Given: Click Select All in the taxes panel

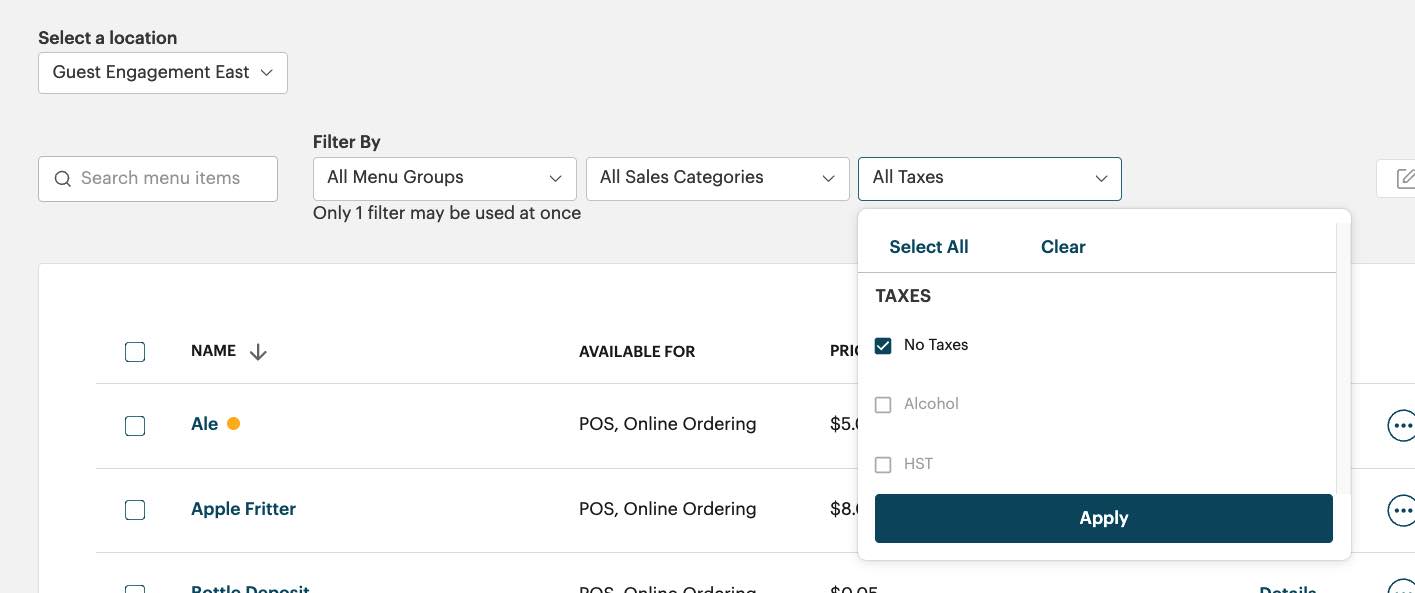Looking at the screenshot, I should 928,247.
